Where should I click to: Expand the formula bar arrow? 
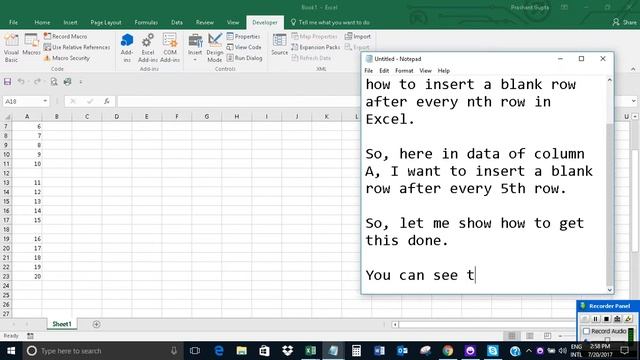tap(633, 101)
